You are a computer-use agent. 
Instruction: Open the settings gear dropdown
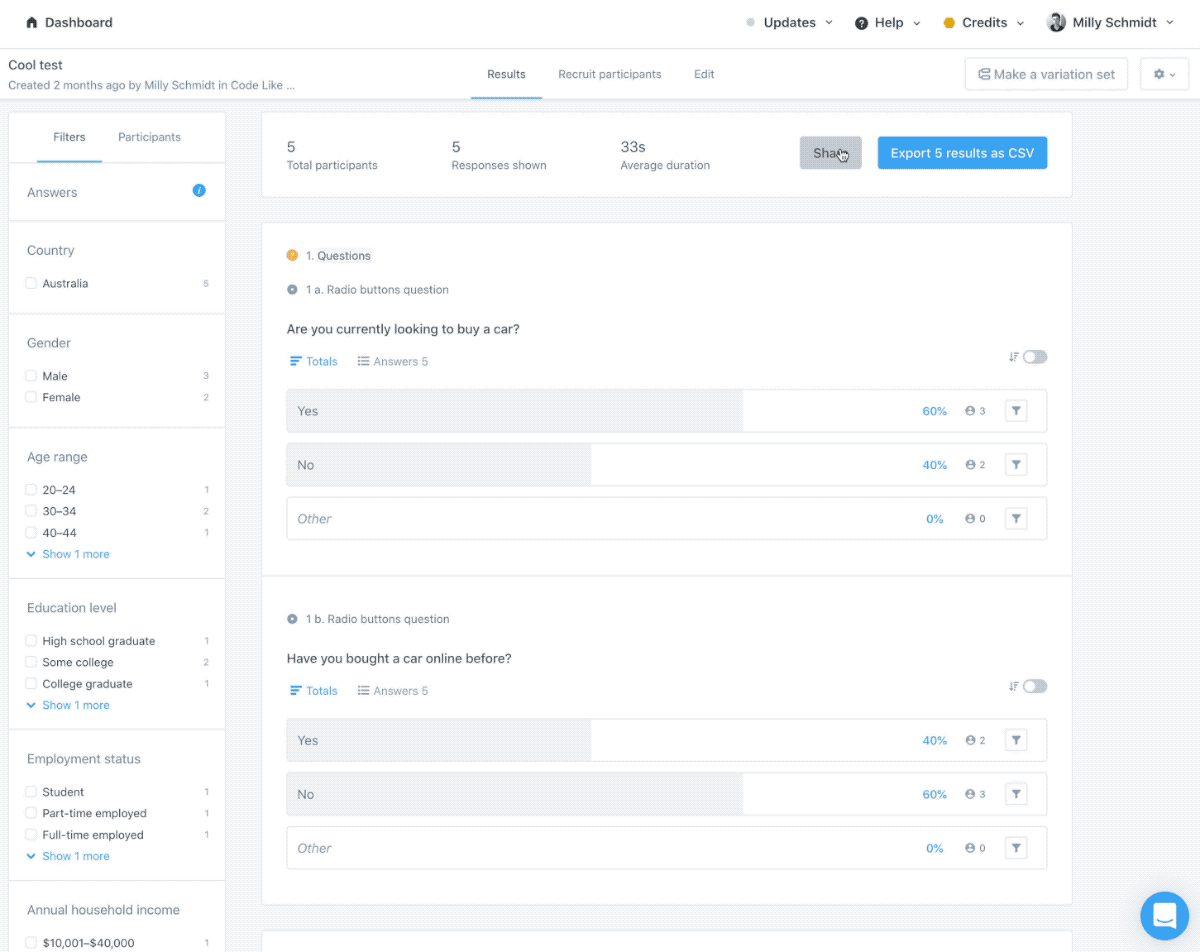(x=1164, y=74)
